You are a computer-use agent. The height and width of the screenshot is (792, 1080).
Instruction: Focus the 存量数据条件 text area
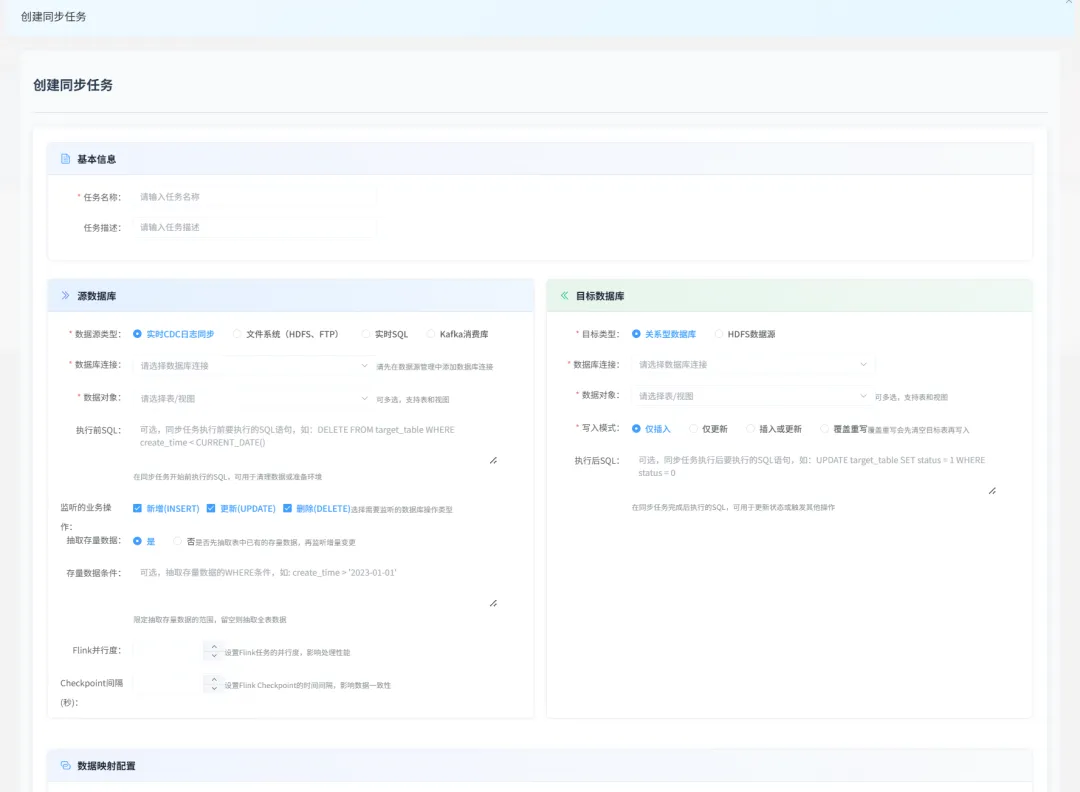tap(315, 585)
